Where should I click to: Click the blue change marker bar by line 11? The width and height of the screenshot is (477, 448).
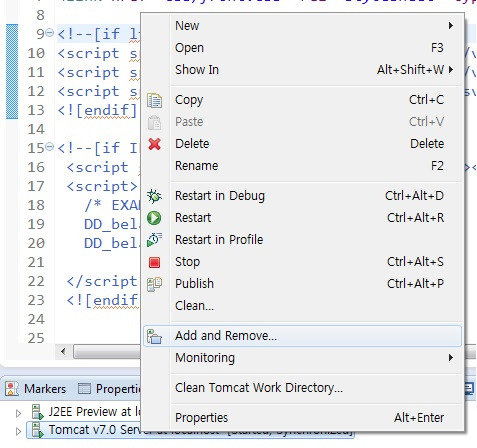click(12, 72)
